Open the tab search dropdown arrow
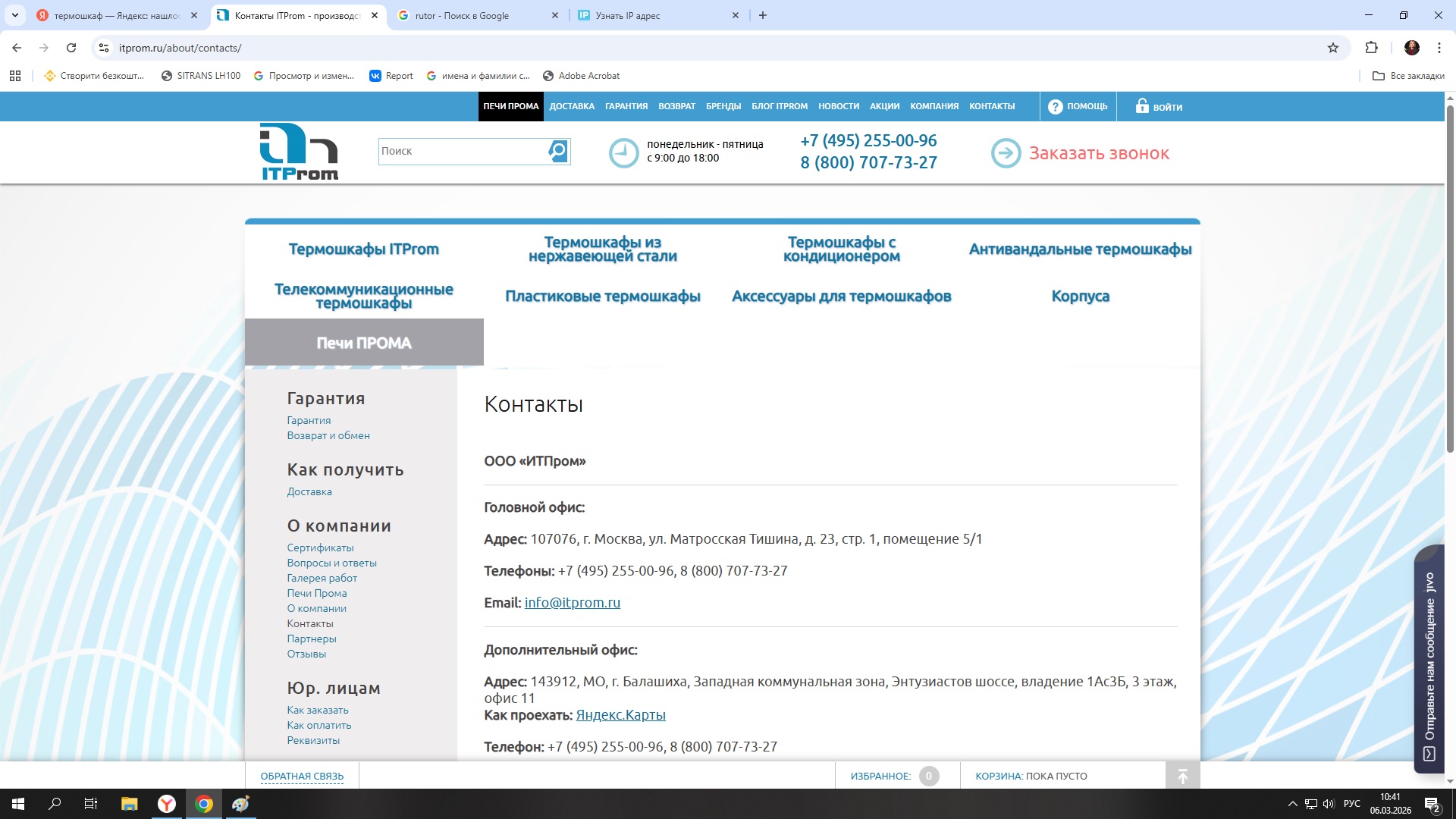Image resolution: width=1456 pixels, height=819 pixels. point(14,15)
